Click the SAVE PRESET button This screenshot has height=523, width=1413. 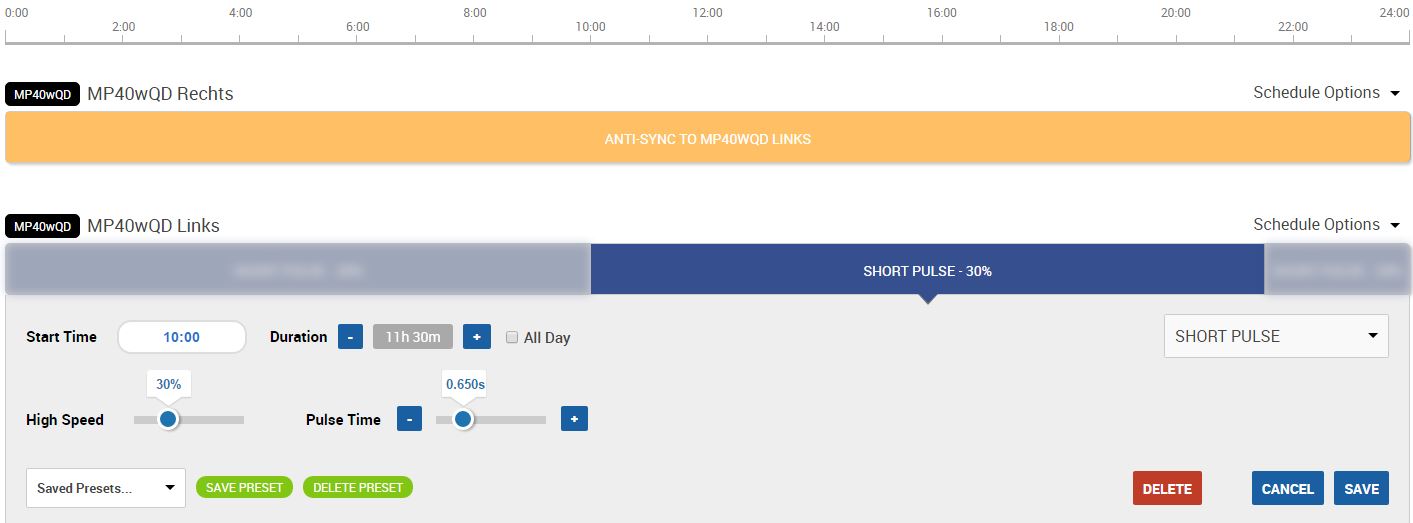click(x=244, y=488)
